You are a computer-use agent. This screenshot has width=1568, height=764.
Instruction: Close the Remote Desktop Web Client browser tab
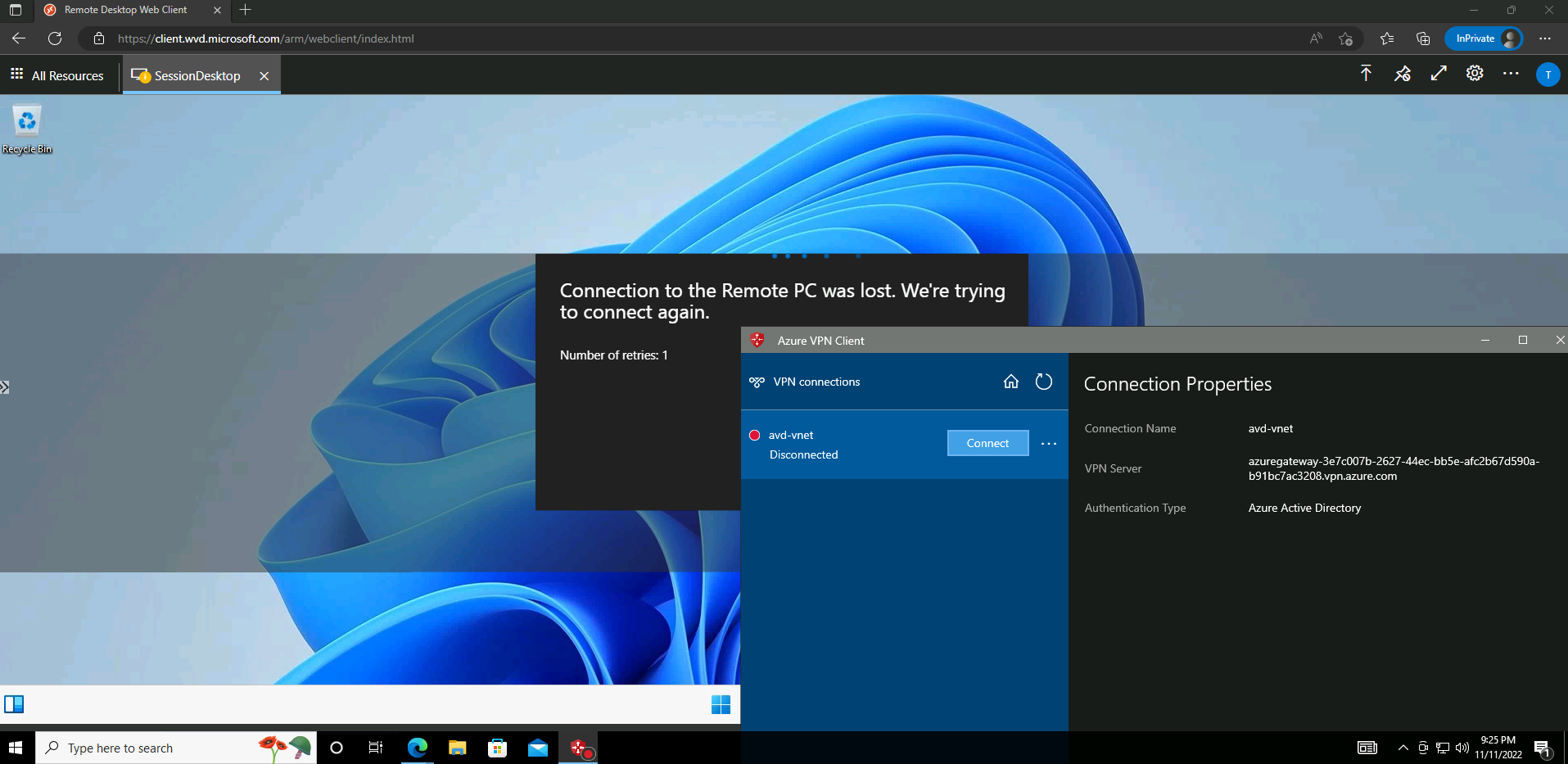(x=217, y=10)
